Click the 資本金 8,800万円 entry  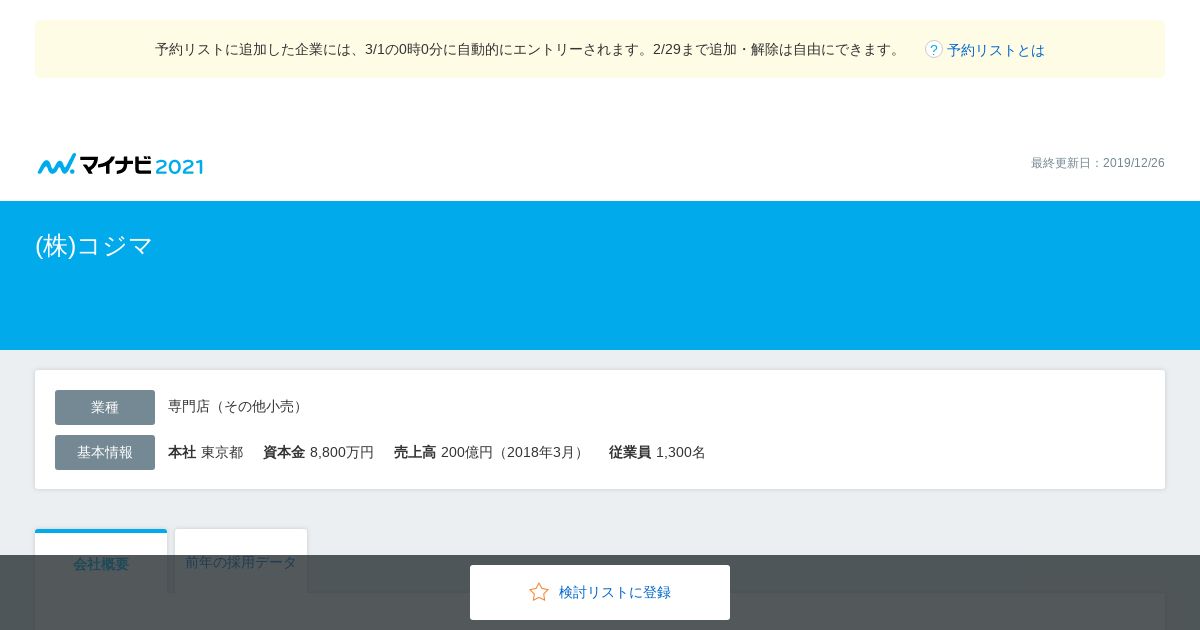tap(318, 452)
